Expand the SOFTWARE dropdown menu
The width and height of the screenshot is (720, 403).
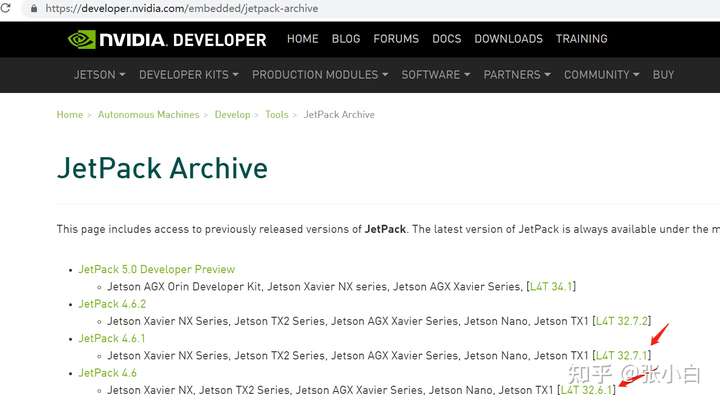coord(435,75)
